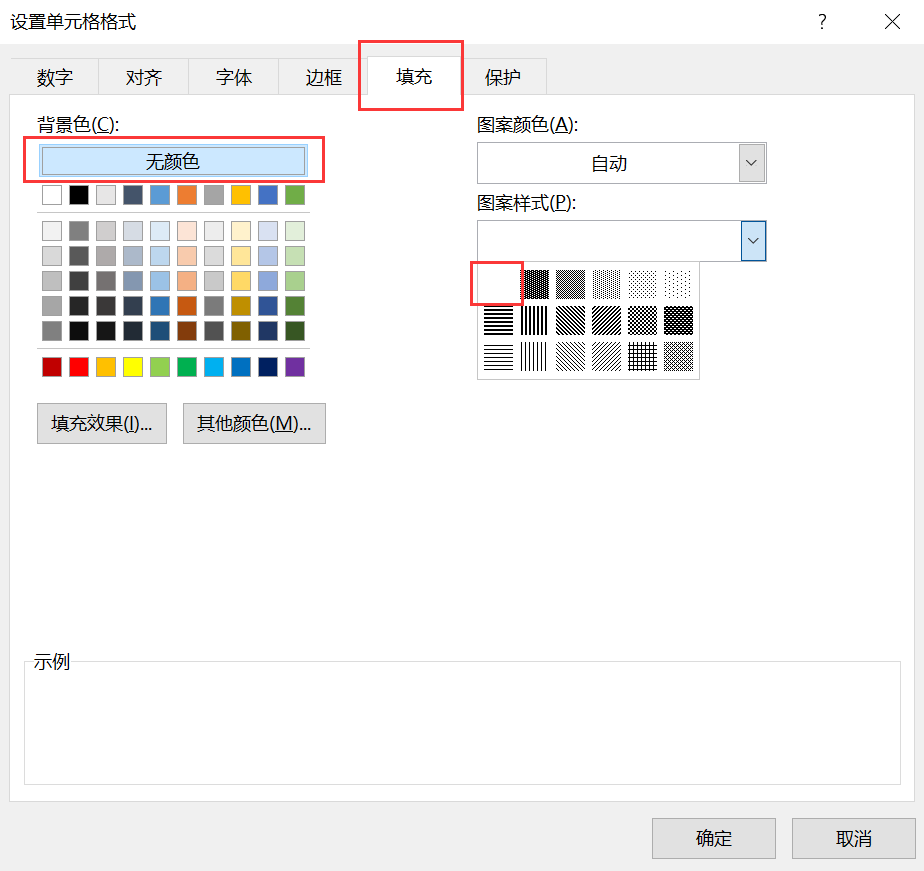Open 其他颜色(M)... dialog
This screenshot has width=924, height=871.
(x=254, y=423)
